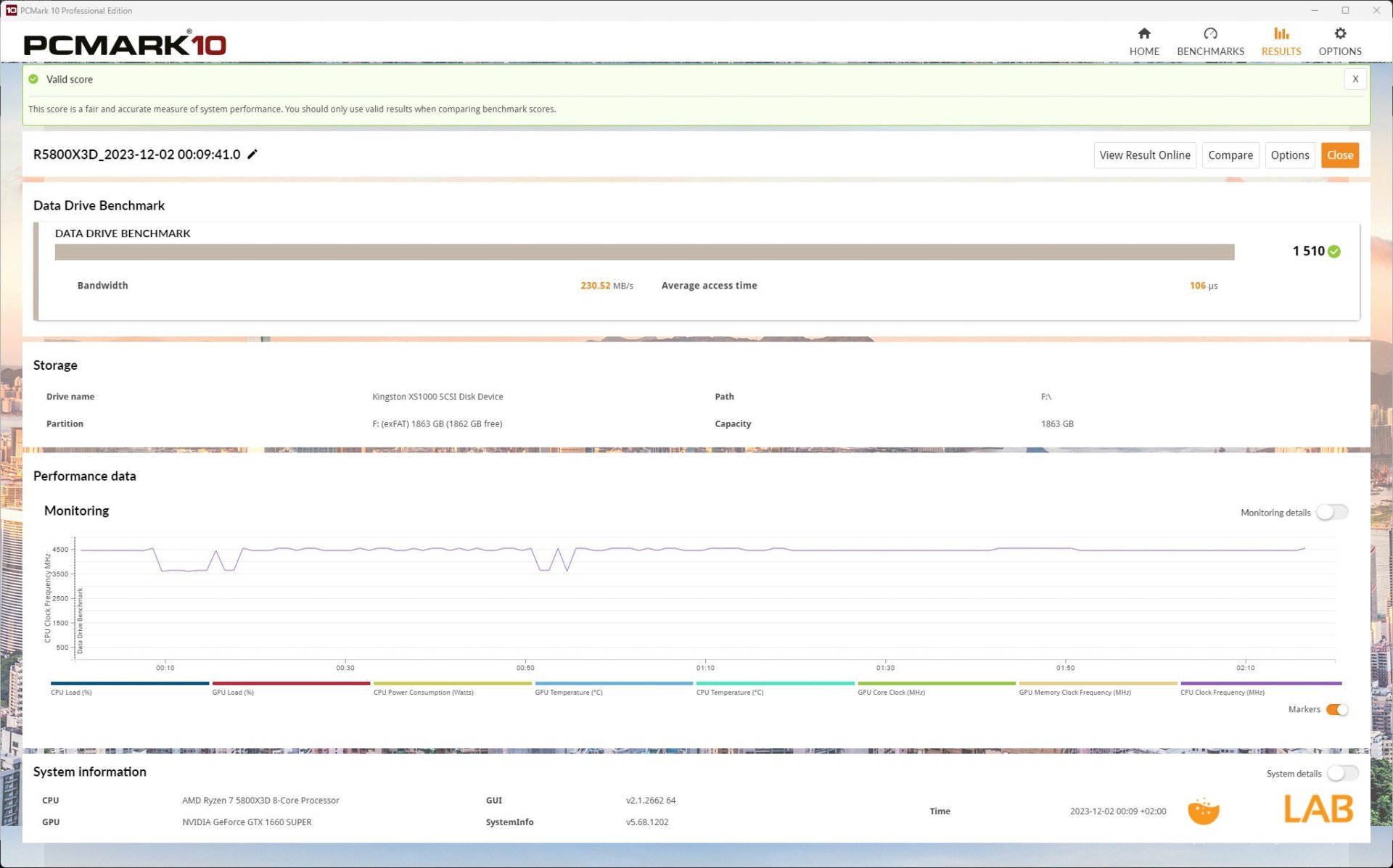The height and width of the screenshot is (868, 1393).
Task: Click the green check beside score 1 510
Action: click(x=1334, y=252)
